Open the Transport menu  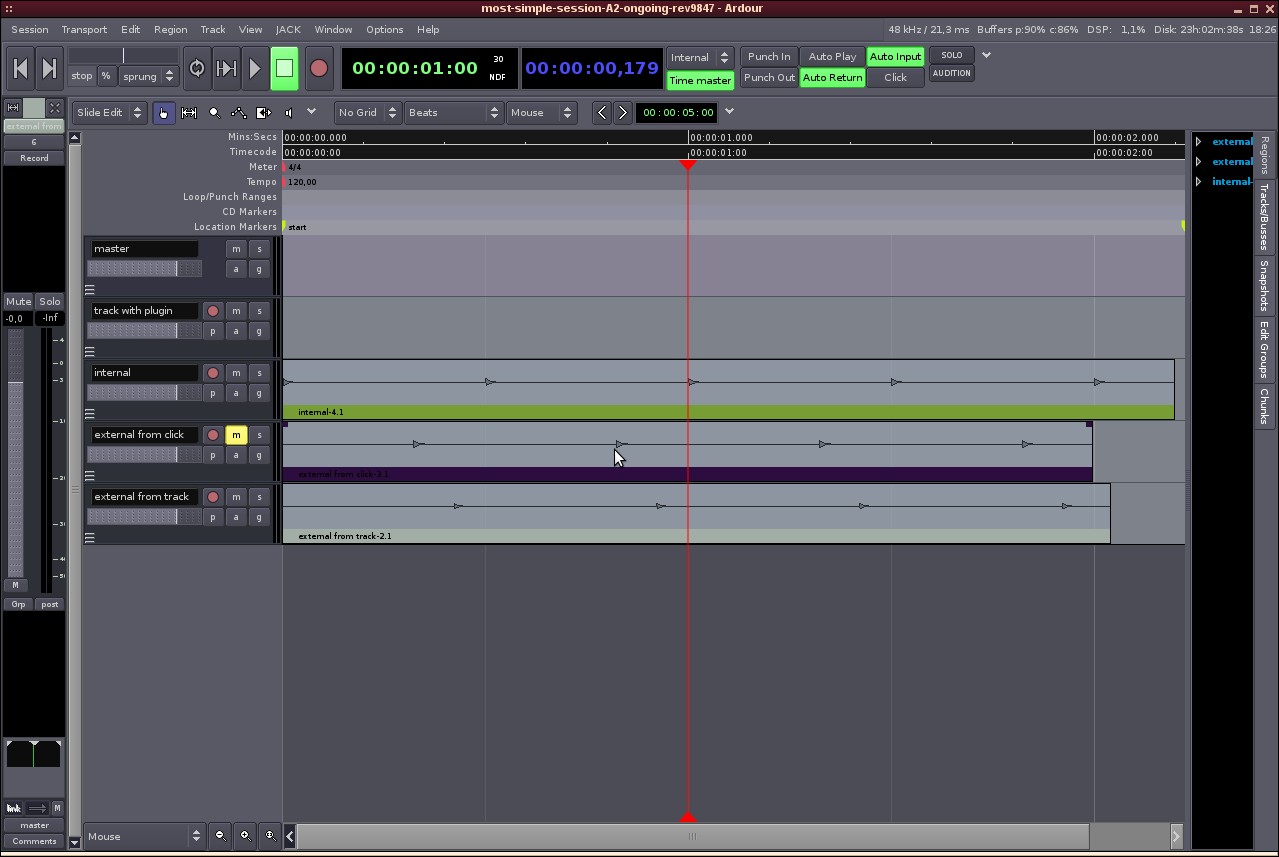click(84, 30)
